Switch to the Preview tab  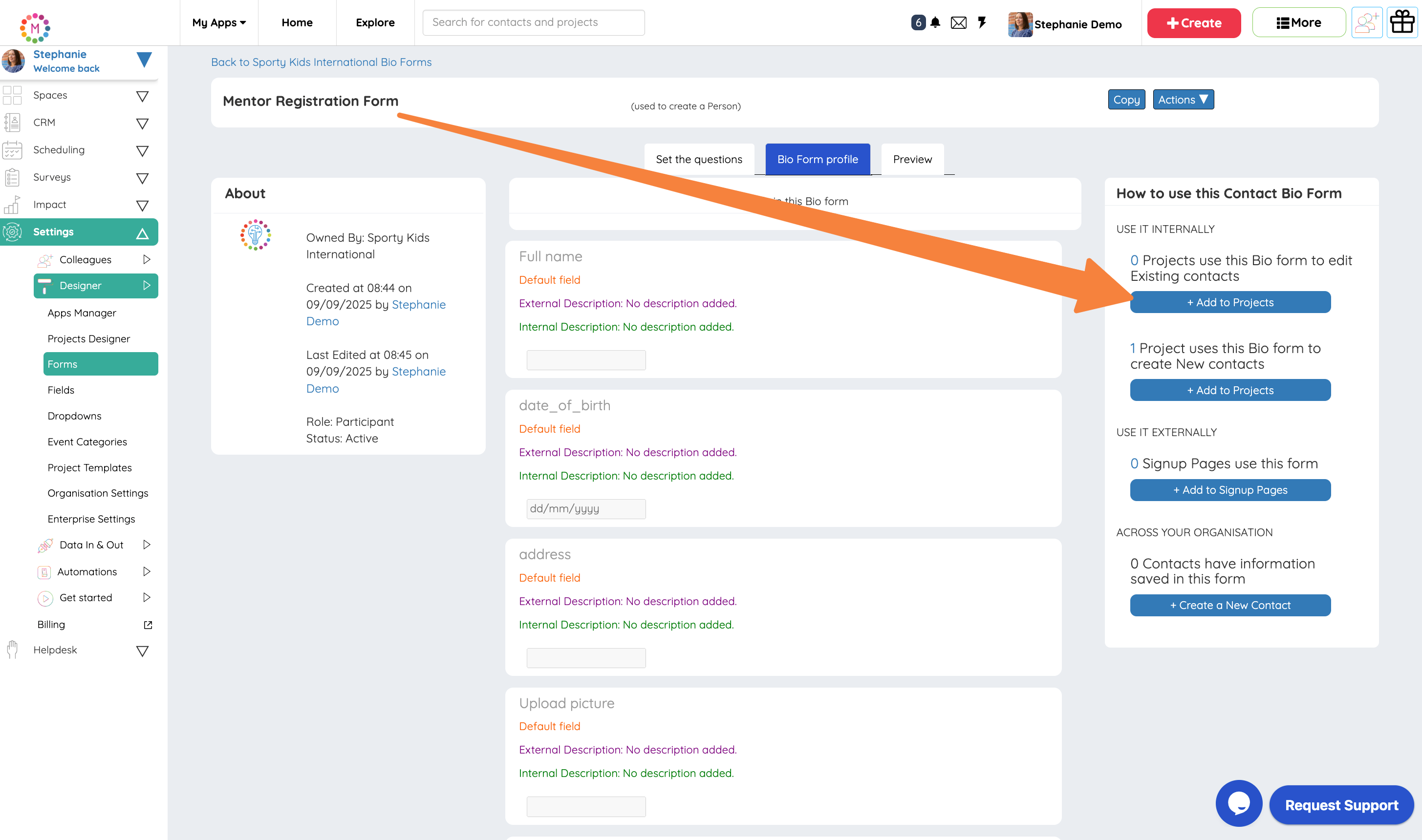pyautogui.click(x=912, y=159)
